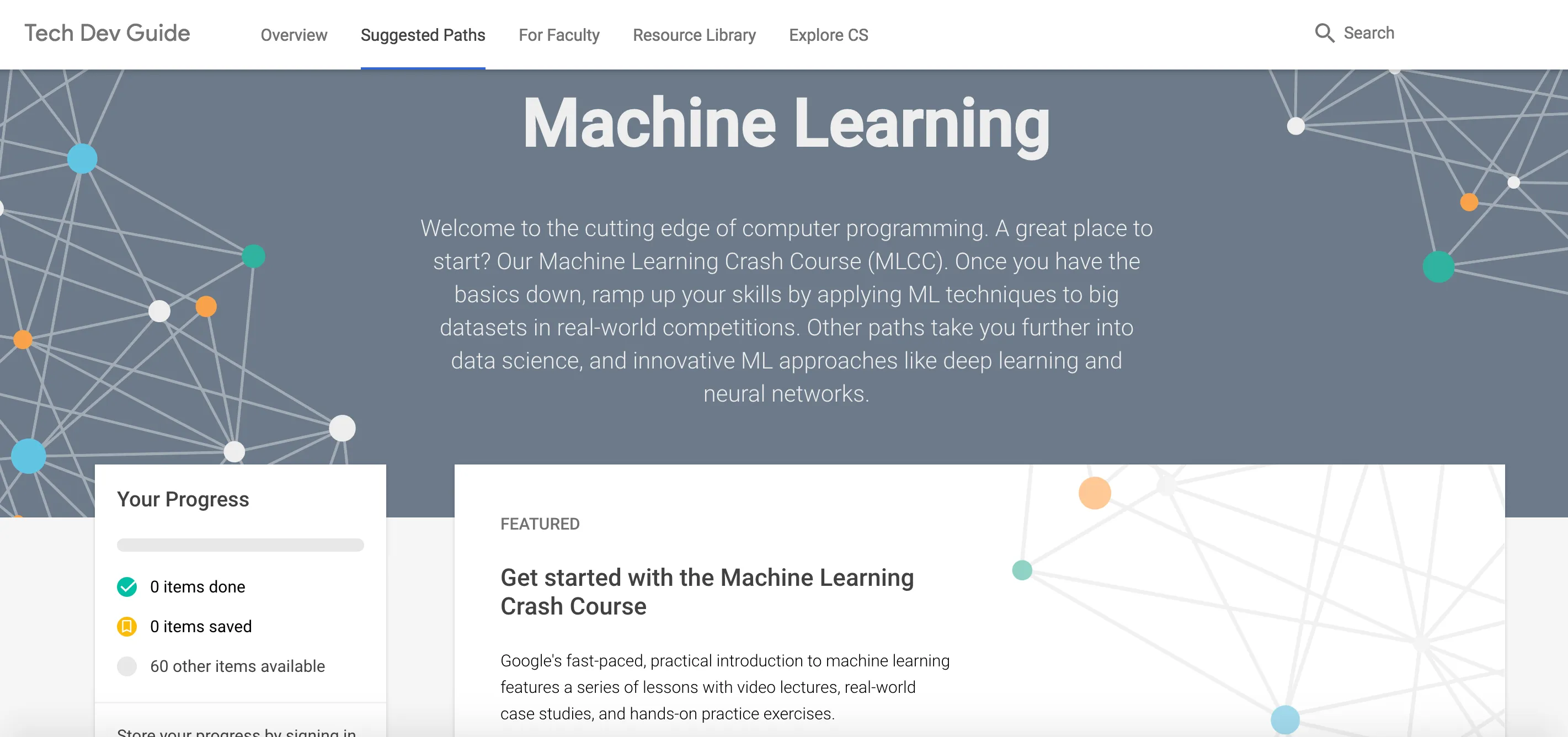Screen dimensions: 1568x737
Task: Open the Explore CS menu item
Action: [x=830, y=35]
